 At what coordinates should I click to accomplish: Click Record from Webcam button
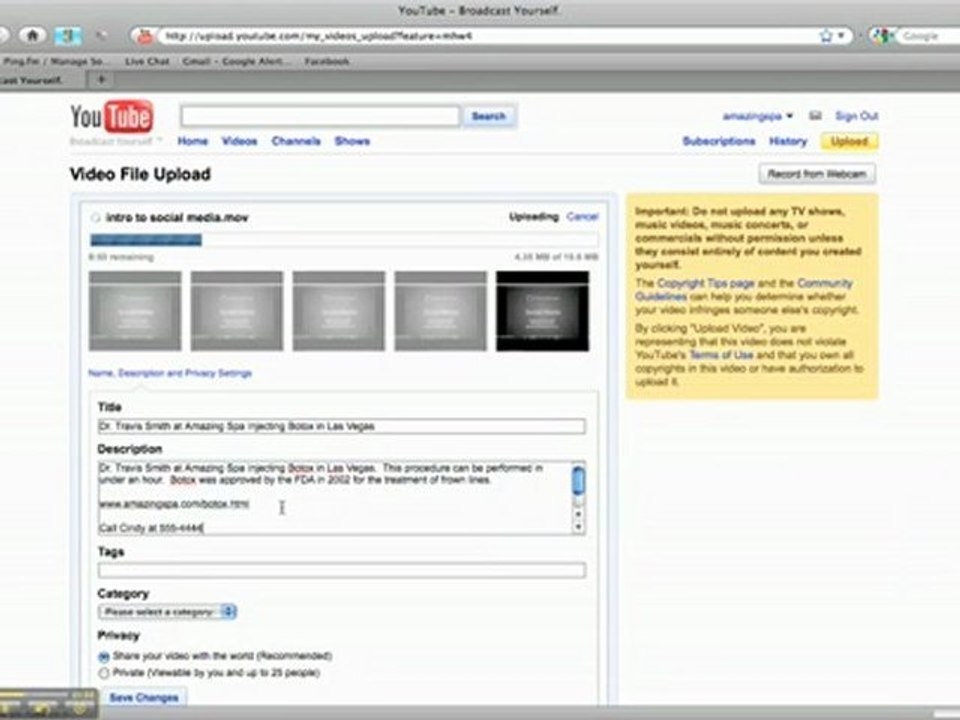pos(817,174)
